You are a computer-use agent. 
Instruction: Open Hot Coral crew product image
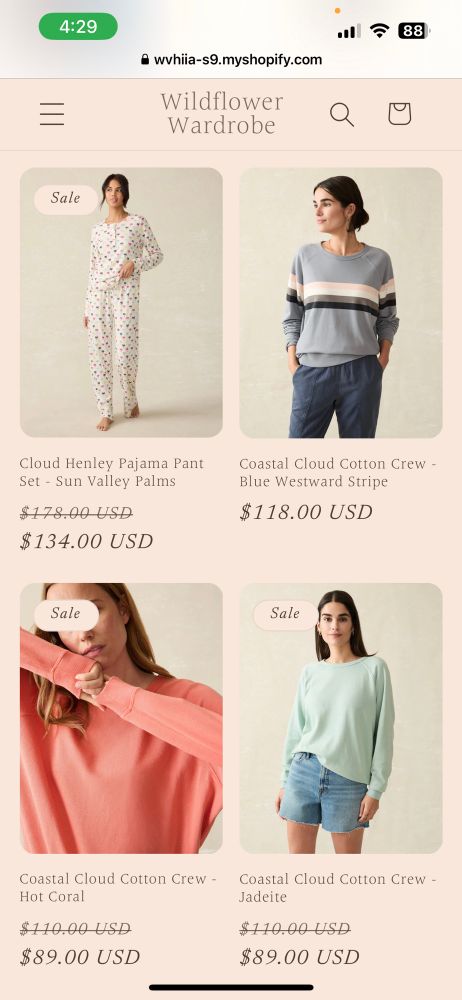tap(121, 718)
